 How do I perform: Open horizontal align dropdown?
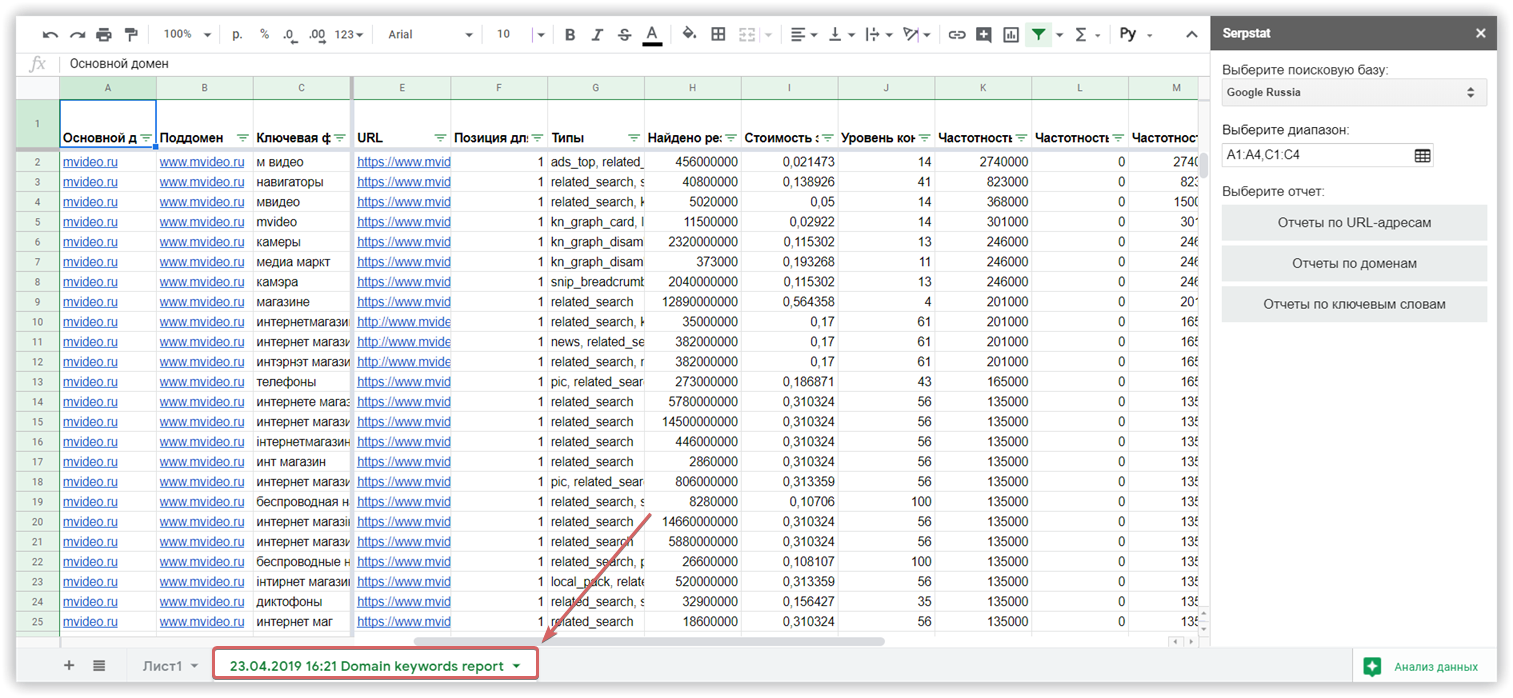point(803,35)
